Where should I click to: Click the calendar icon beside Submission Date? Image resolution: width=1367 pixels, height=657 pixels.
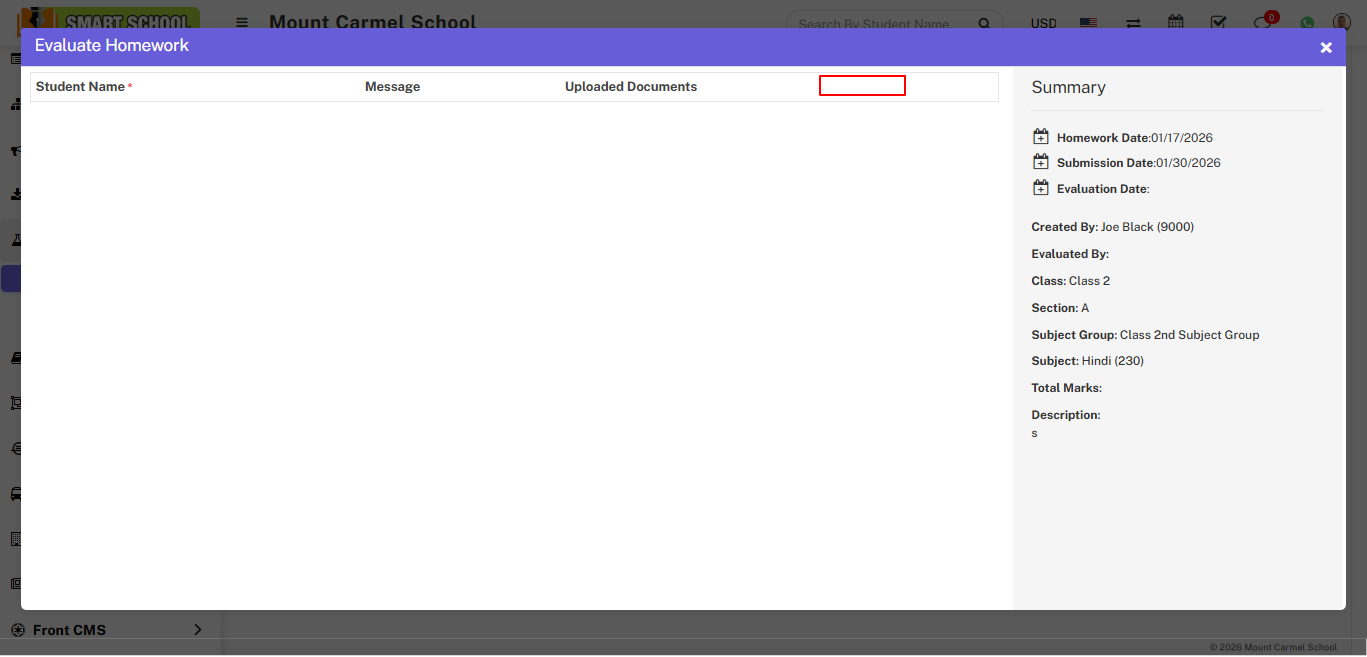1041,162
